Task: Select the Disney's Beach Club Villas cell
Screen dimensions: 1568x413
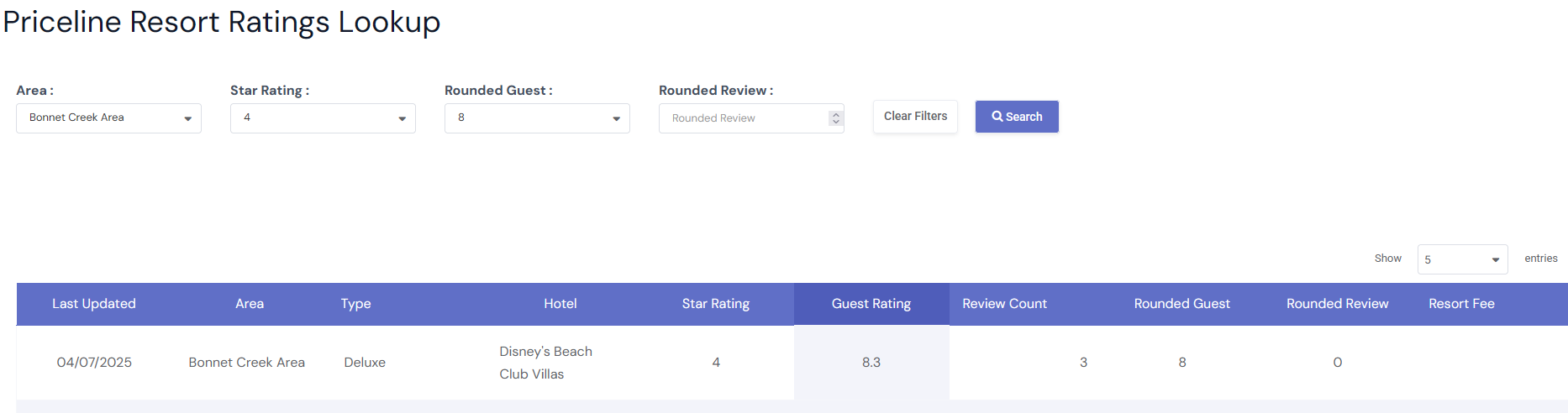Action: 546,363
